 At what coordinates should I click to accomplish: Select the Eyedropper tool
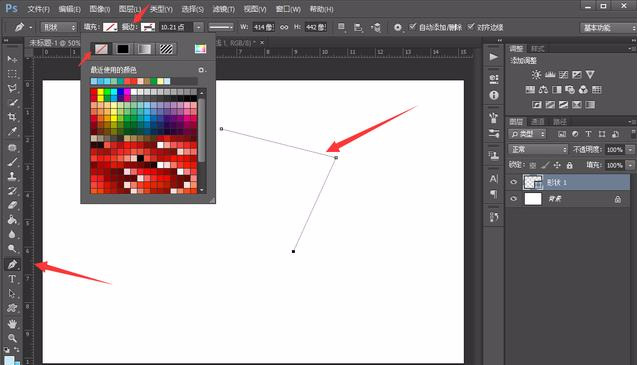(x=12, y=131)
